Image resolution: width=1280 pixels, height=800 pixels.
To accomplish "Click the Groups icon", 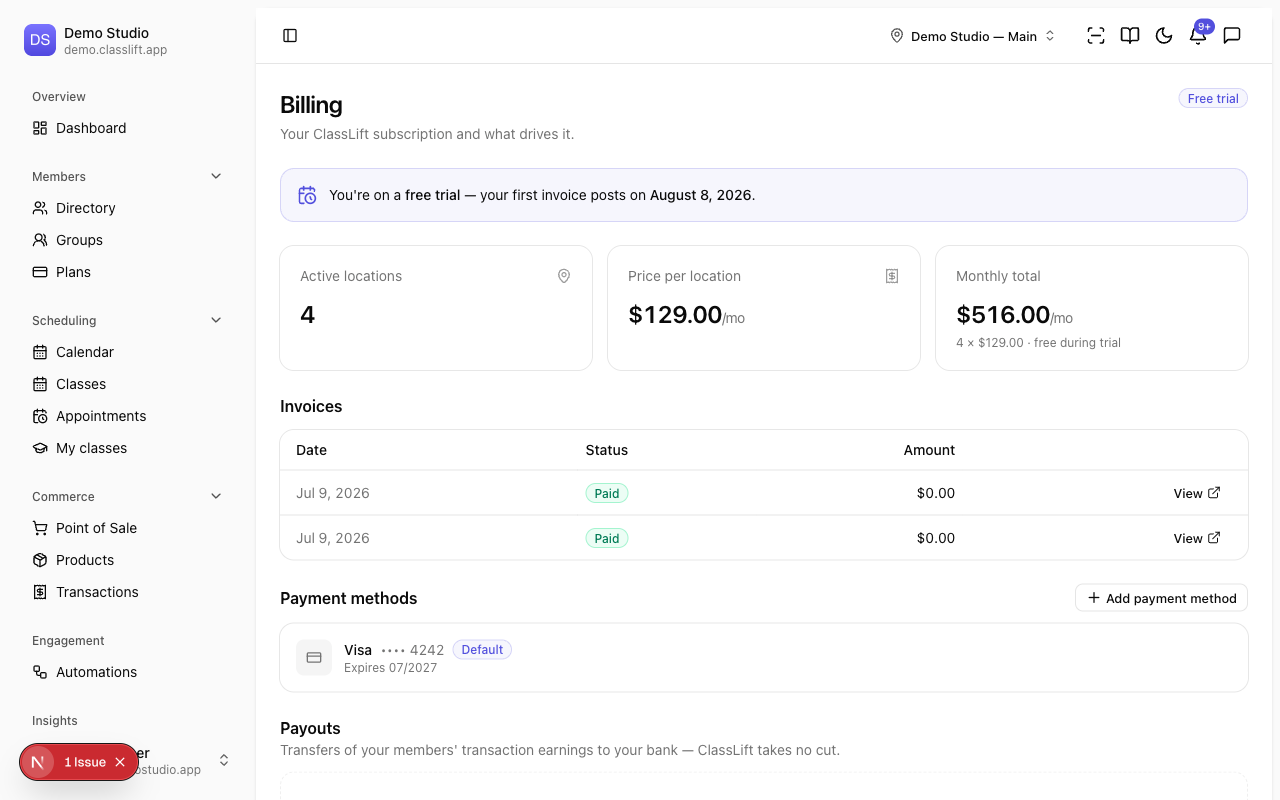I will tap(40, 240).
